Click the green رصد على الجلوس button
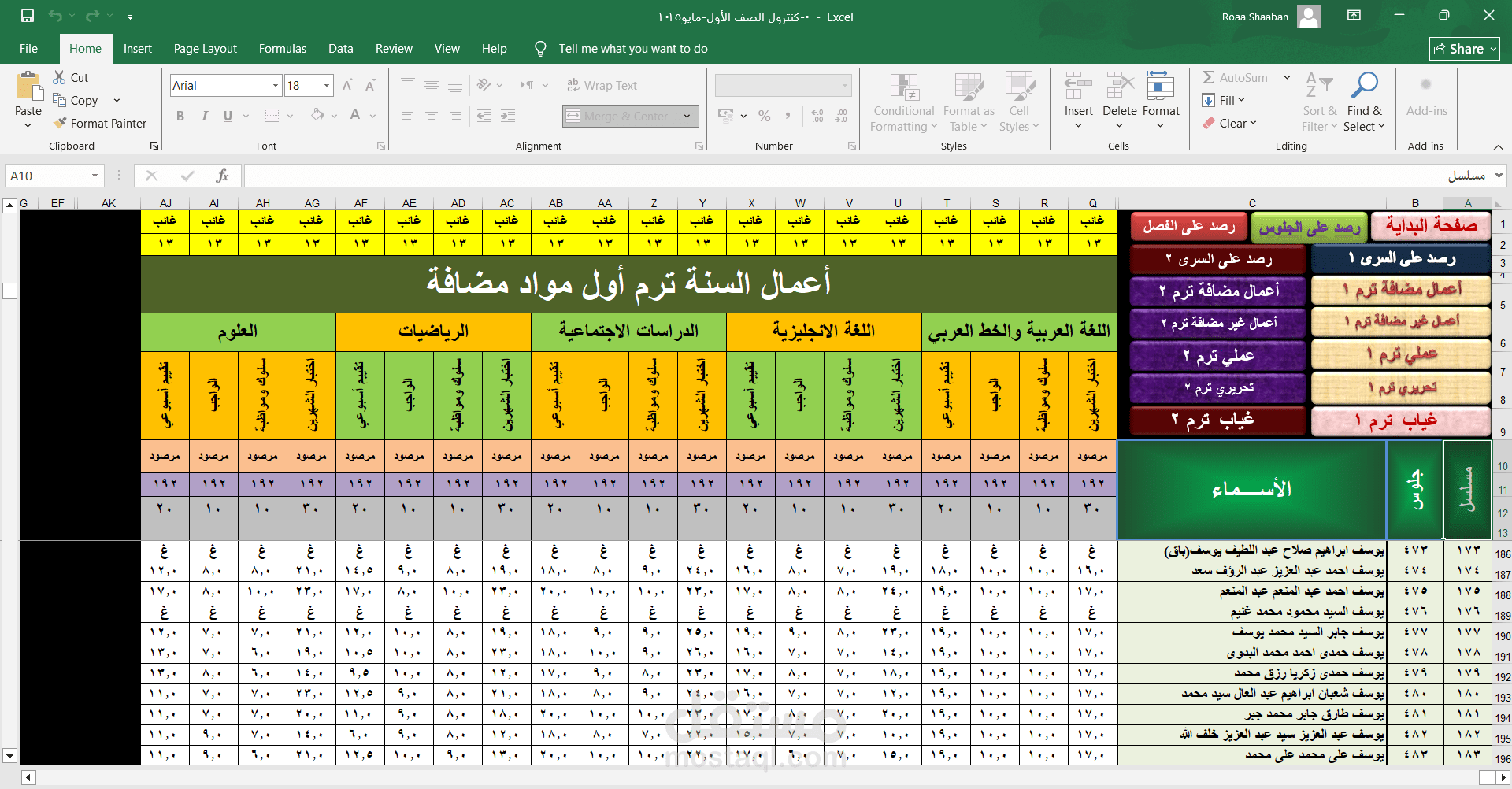This screenshot has width=1512, height=789. (x=1309, y=227)
